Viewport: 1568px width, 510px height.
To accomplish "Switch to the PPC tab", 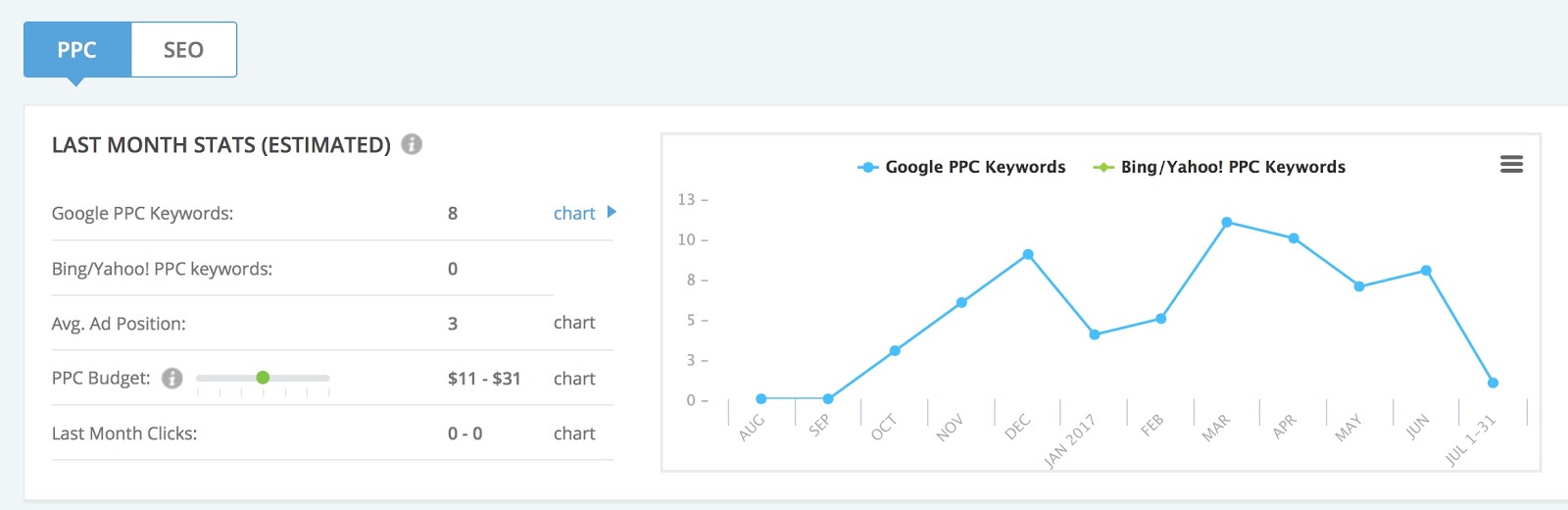I will 76,50.
